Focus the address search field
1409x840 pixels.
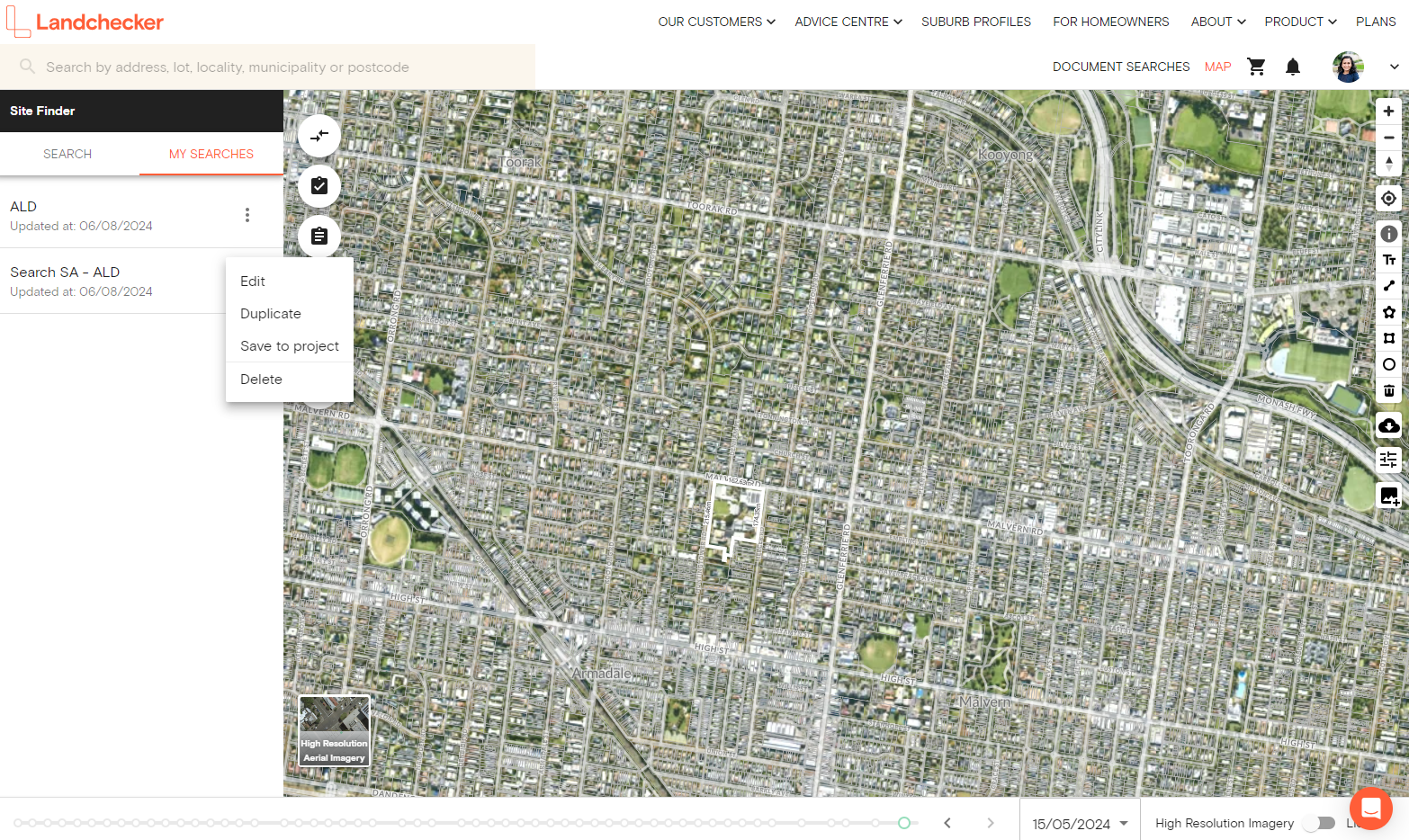pos(267,67)
